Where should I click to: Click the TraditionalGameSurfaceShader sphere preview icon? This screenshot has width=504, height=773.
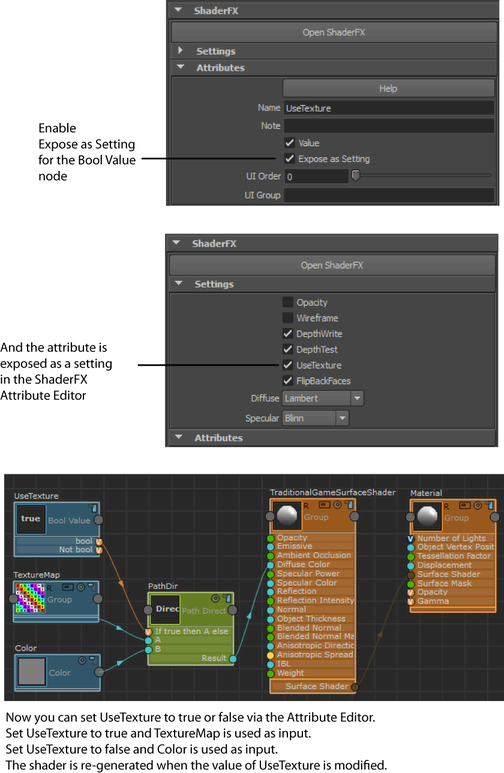tap(288, 516)
